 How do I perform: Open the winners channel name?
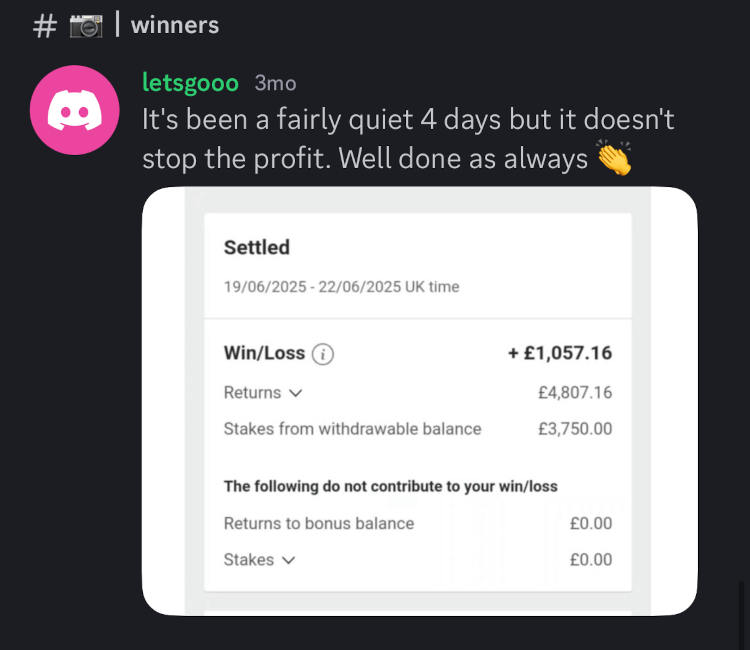tap(175, 25)
